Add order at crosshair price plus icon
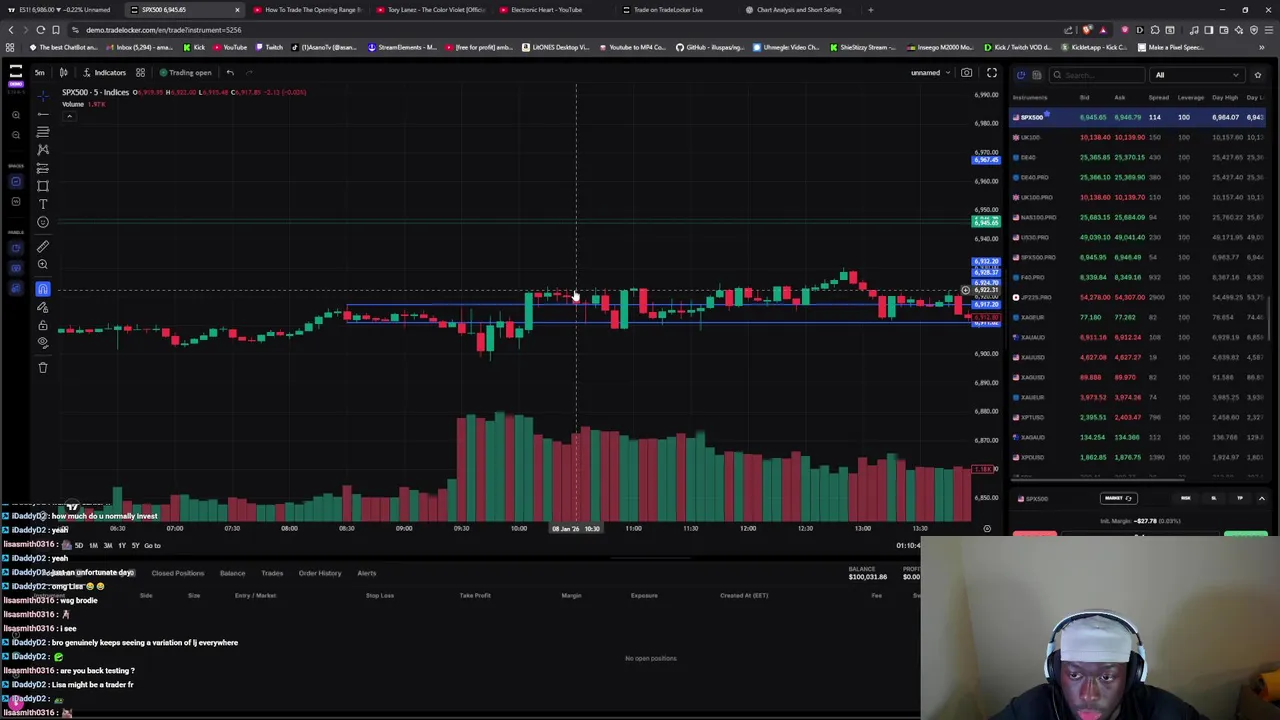The height and width of the screenshot is (720, 1280). click(966, 291)
